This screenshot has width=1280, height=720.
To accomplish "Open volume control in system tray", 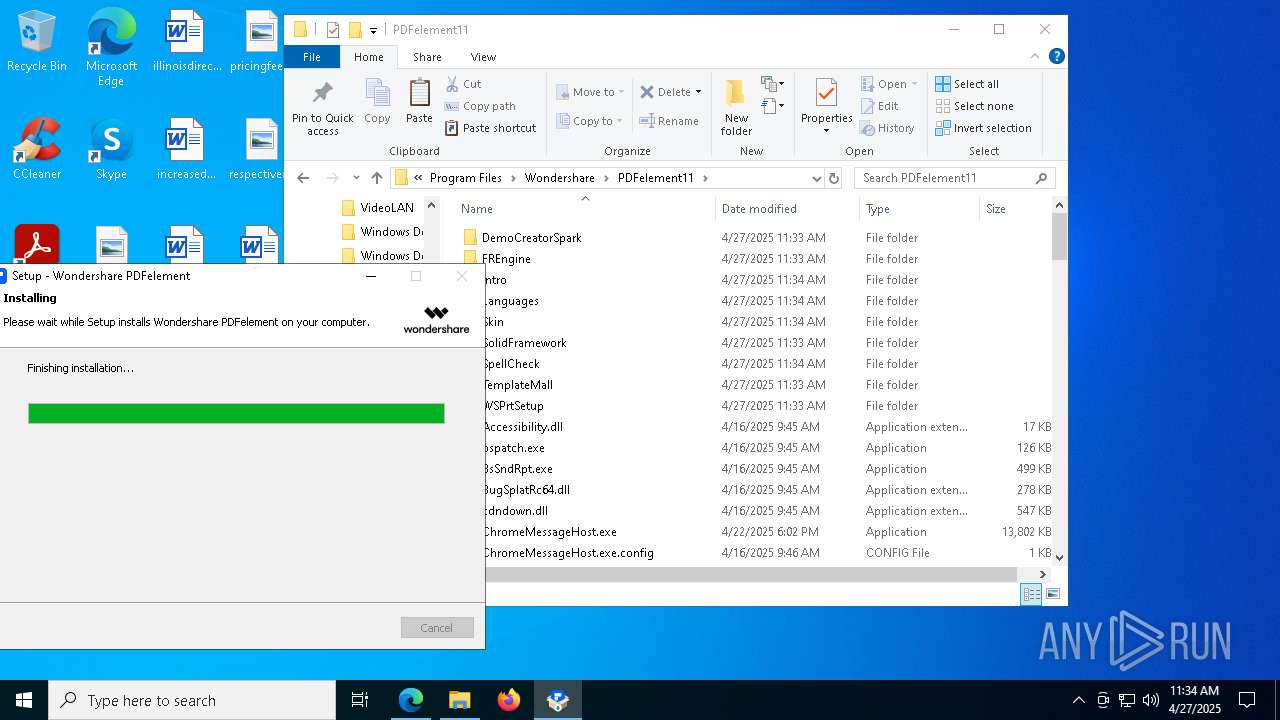I will coord(1150,700).
